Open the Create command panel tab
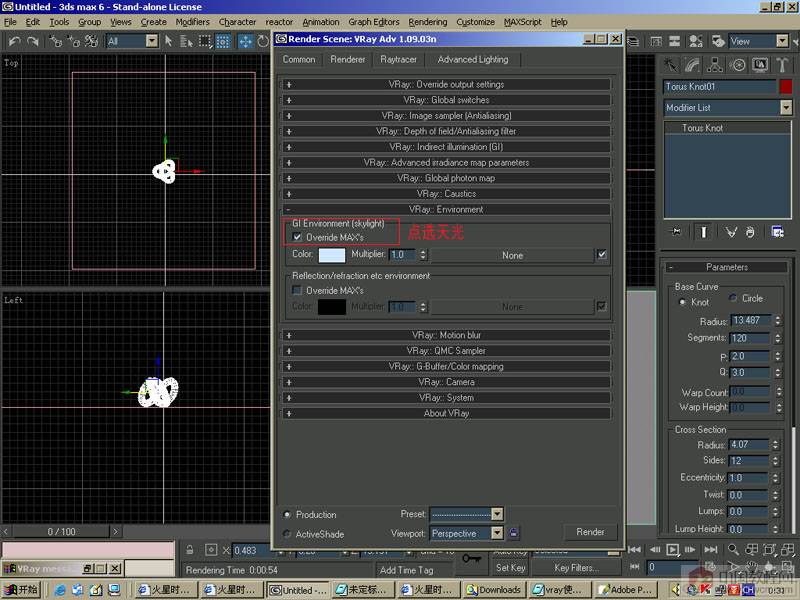Image resolution: width=800 pixels, height=600 pixels. point(670,65)
